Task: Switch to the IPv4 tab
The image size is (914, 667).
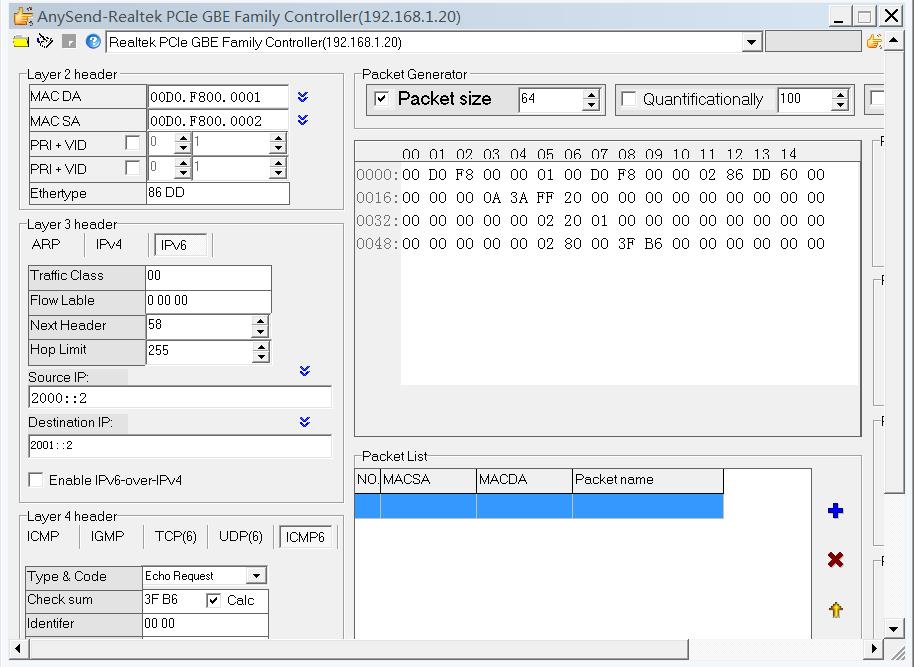Action: 109,244
